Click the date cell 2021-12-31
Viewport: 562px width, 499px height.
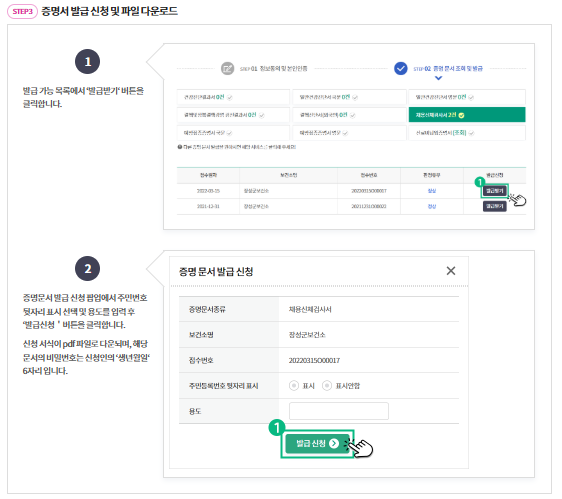pyautogui.click(x=208, y=206)
